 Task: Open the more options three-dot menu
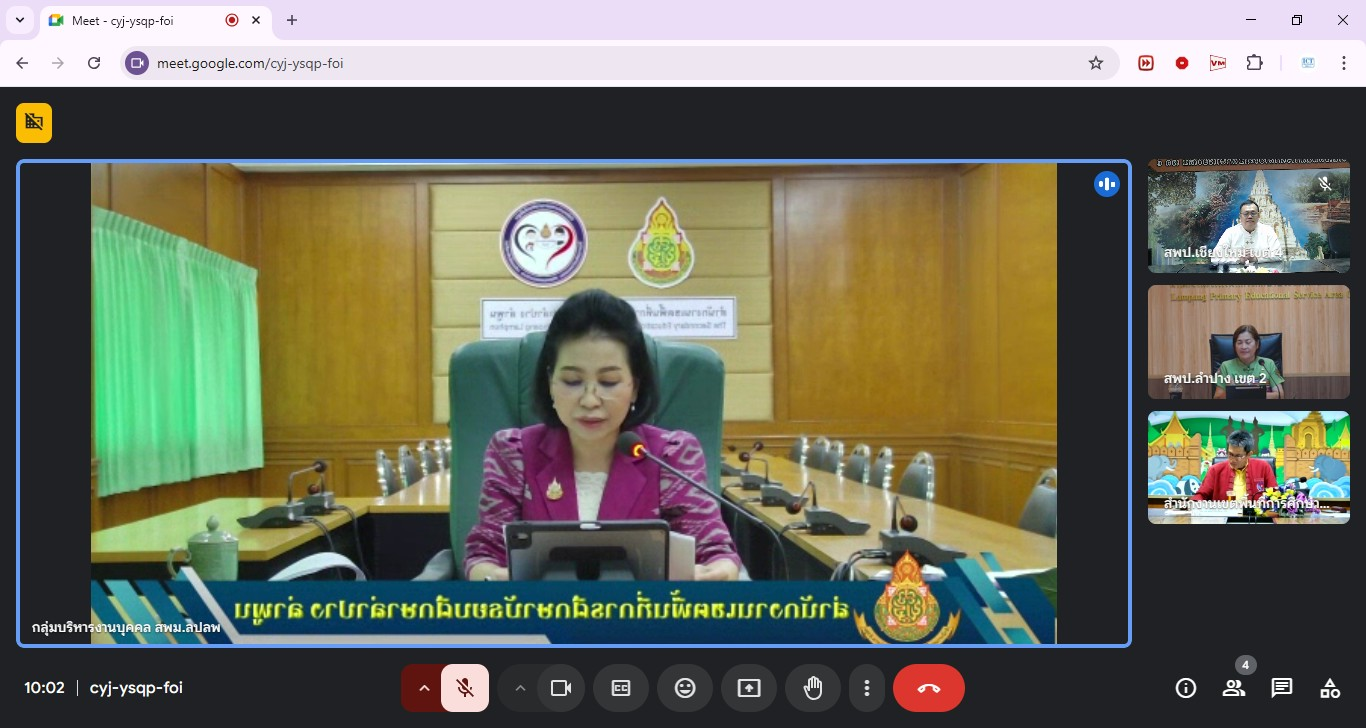click(x=867, y=688)
